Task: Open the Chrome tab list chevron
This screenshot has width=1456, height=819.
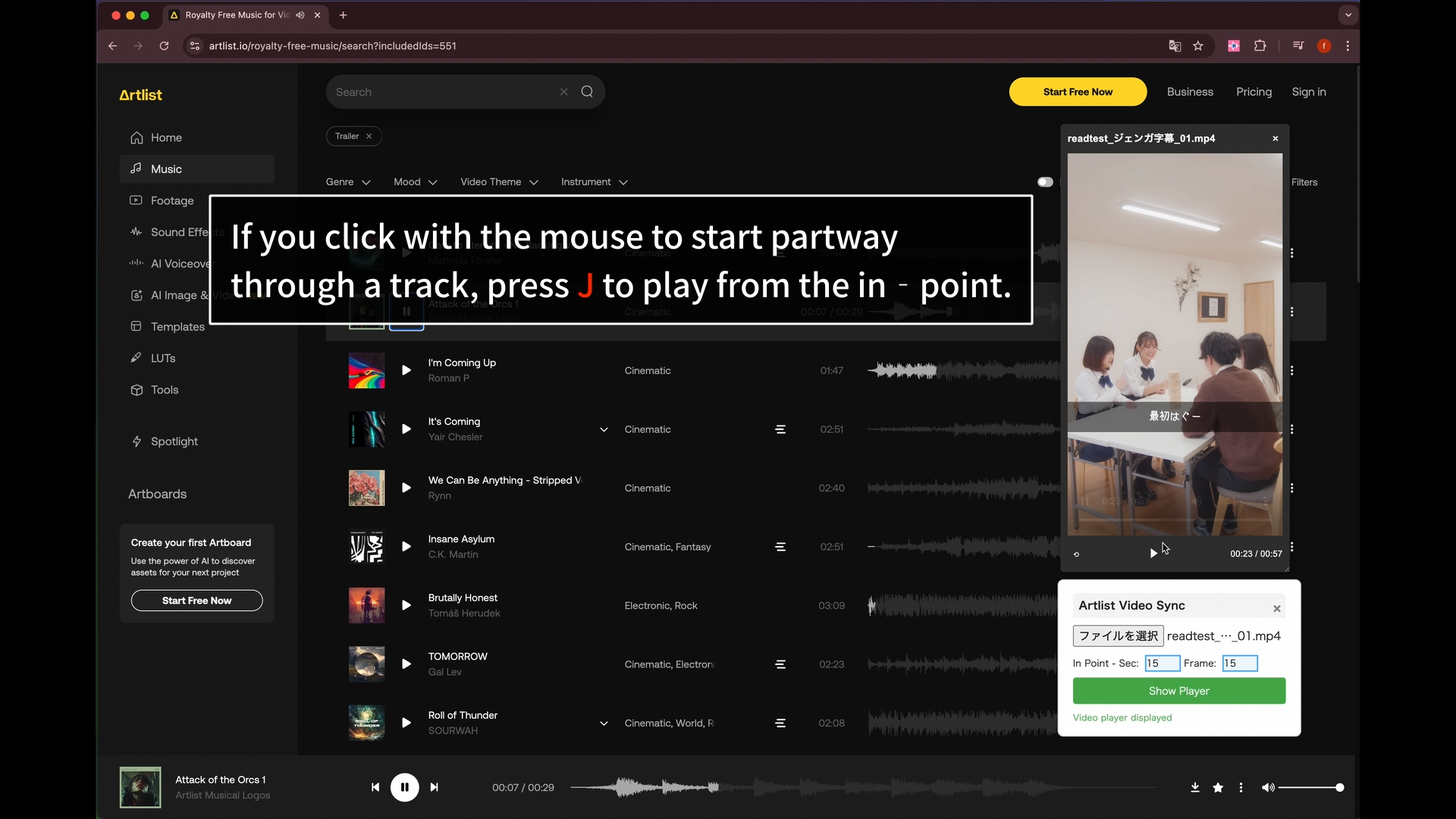Action: [x=1348, y=14]
